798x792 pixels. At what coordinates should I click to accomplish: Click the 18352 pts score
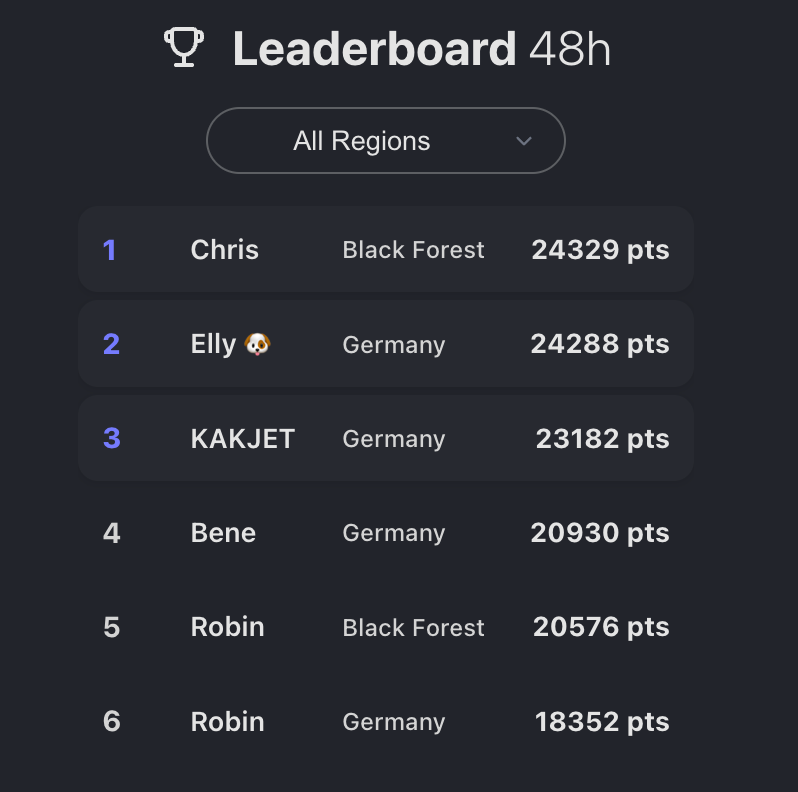602,722
